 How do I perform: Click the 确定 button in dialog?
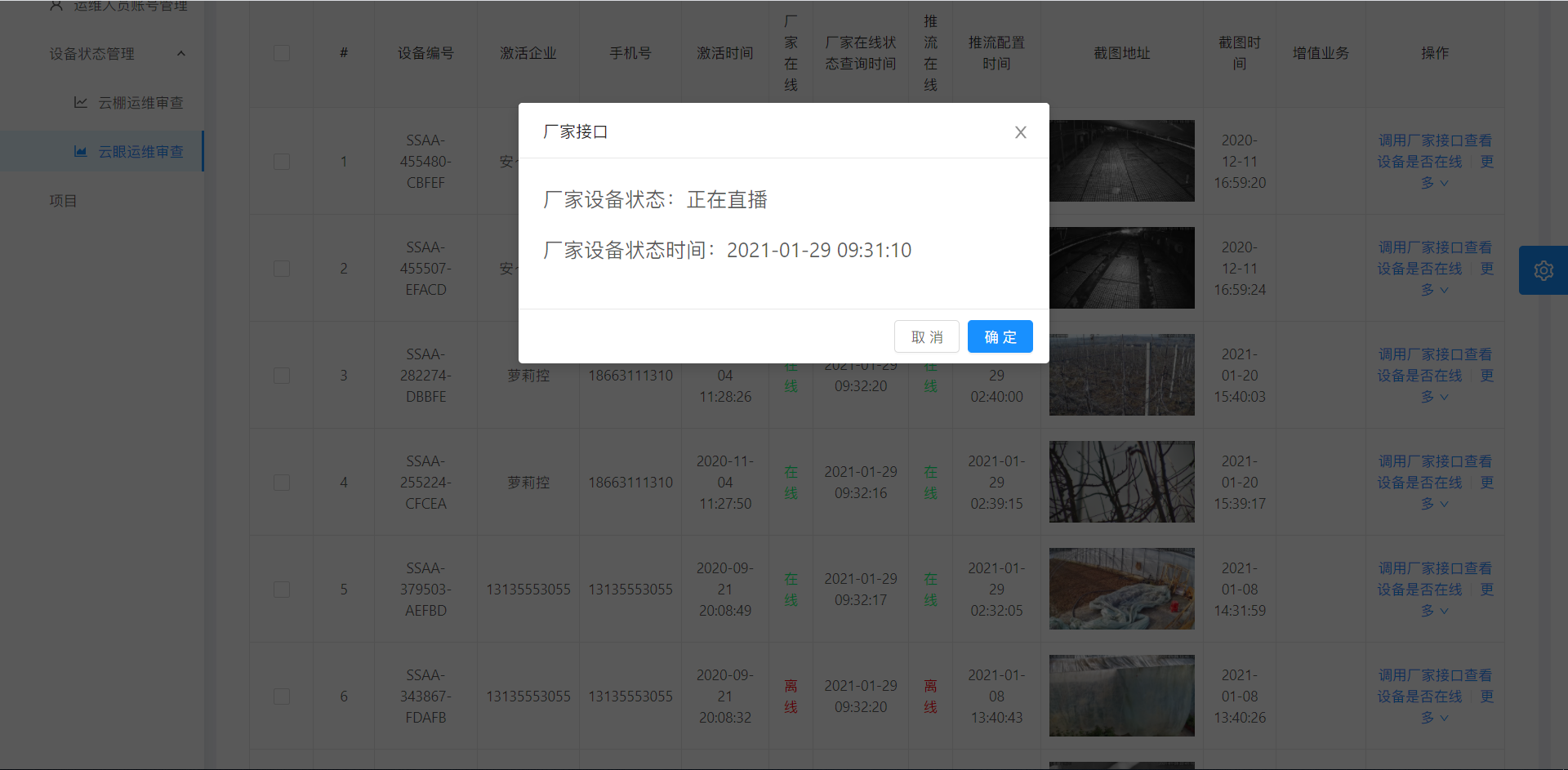coord(1000,336)
